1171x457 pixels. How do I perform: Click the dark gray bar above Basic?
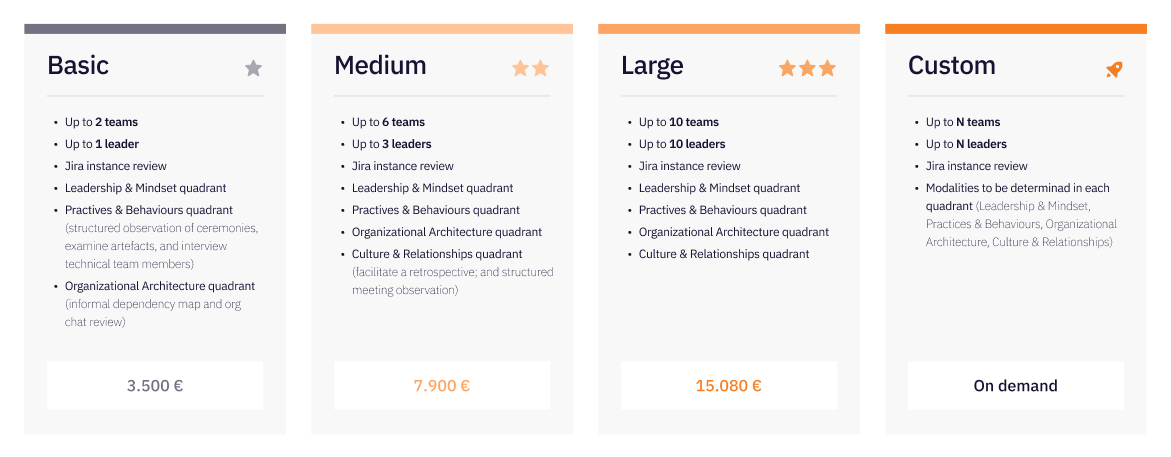click(x=155, y=28)
